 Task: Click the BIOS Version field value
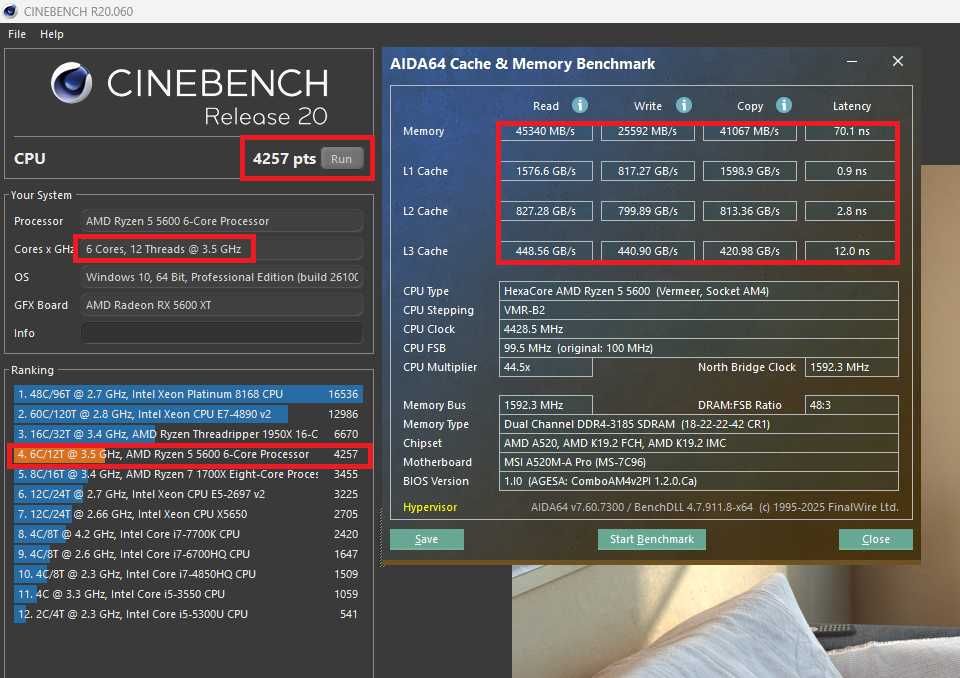(699, 481)
